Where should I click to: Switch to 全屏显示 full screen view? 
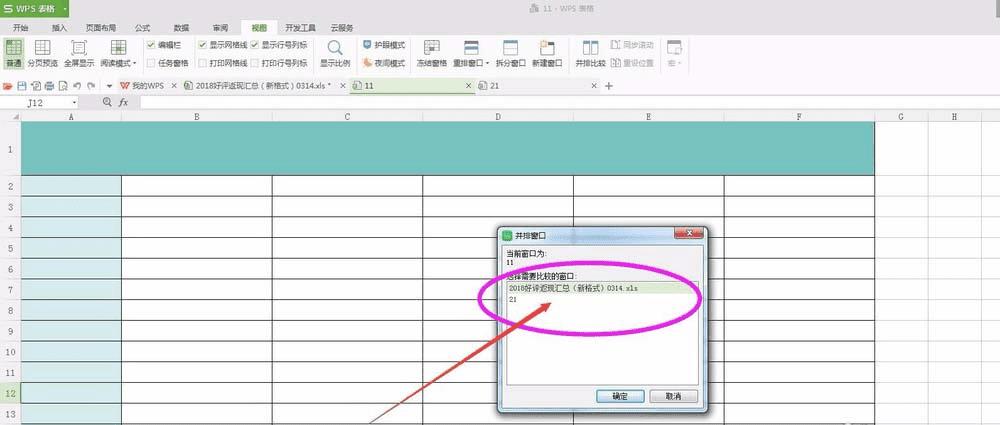[79, 54]
